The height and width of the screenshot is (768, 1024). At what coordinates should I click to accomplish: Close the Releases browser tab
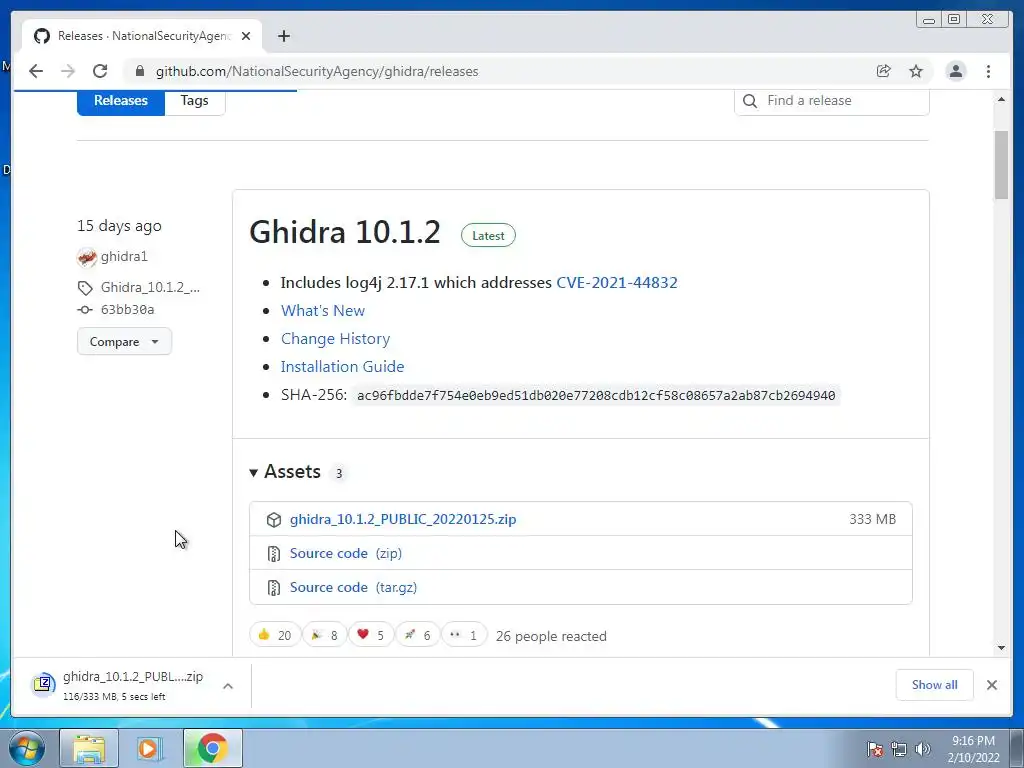246,36
